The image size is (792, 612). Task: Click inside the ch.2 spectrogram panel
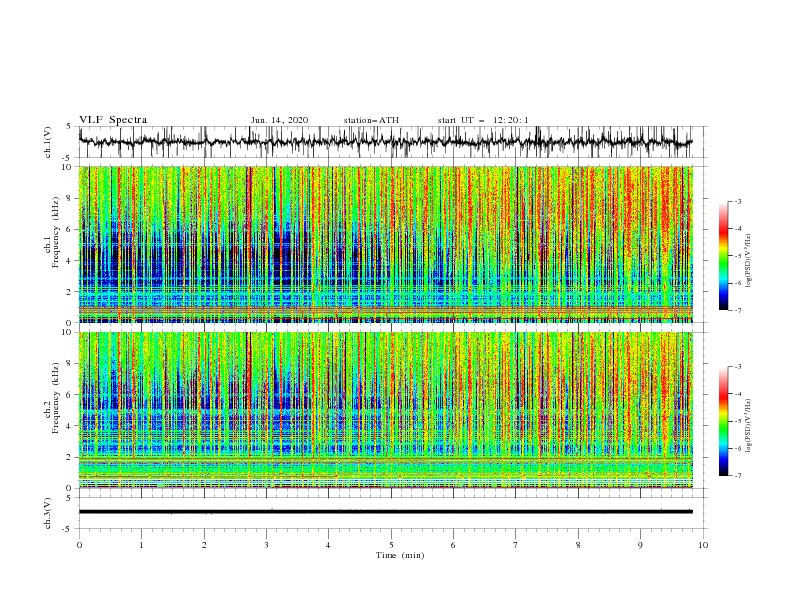385,410
